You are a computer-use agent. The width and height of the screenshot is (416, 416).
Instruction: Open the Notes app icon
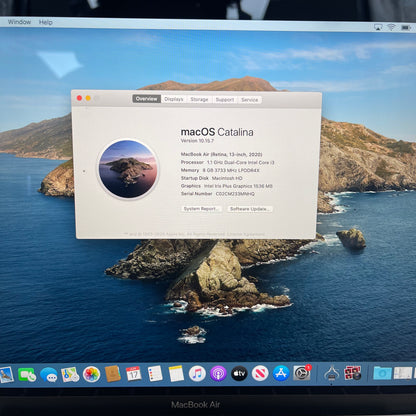click(x=176, y=373)
